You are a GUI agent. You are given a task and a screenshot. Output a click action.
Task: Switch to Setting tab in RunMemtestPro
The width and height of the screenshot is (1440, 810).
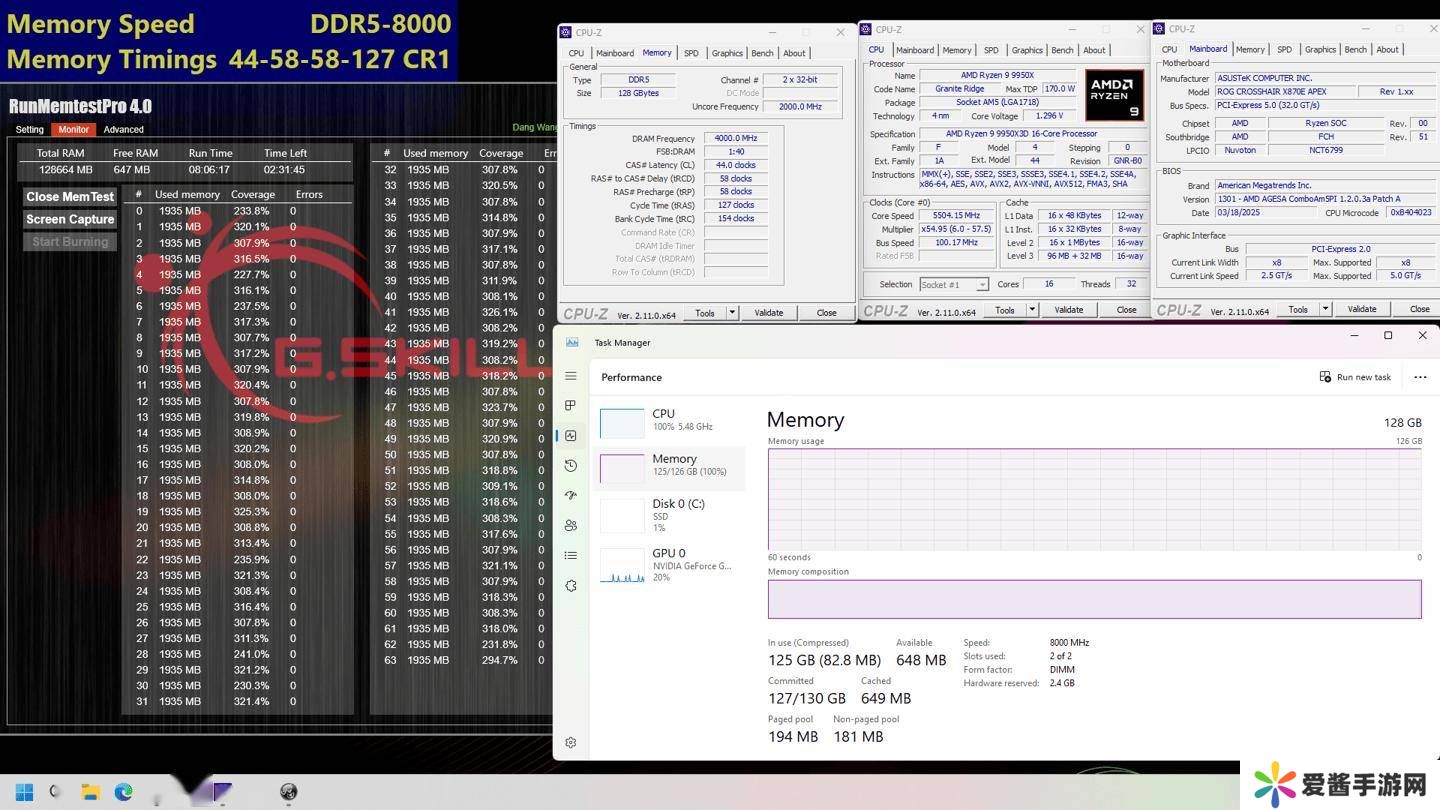pyautogui.click(x=30, y=129)
